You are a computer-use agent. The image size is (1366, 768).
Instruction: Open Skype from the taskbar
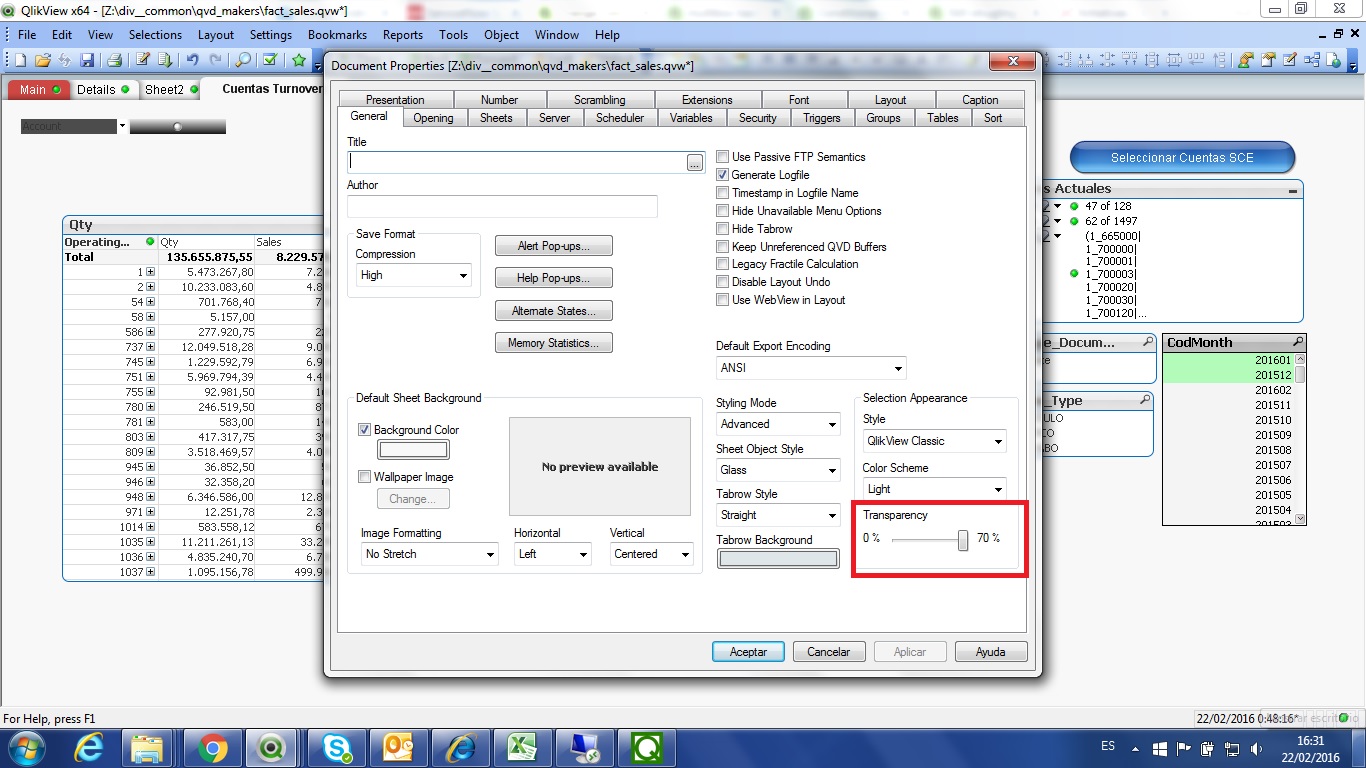[336, 747]
